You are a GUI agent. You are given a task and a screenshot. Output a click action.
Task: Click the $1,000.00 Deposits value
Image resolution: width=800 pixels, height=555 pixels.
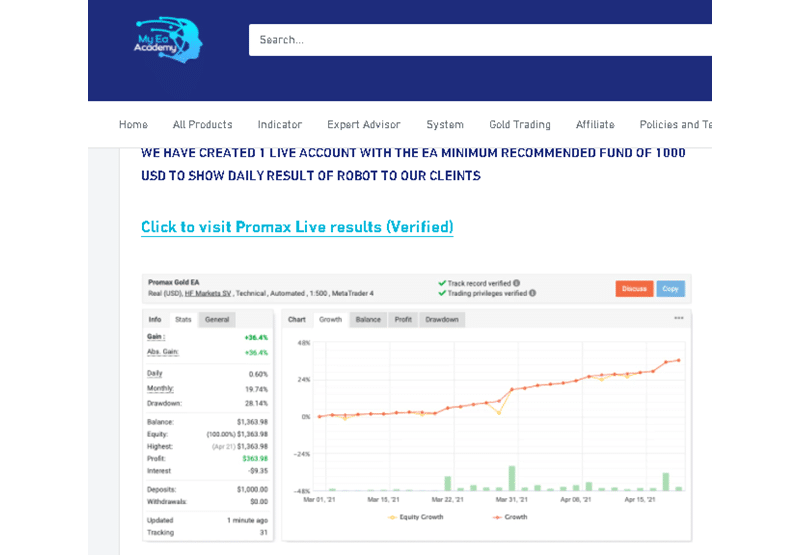click(252, 489)
